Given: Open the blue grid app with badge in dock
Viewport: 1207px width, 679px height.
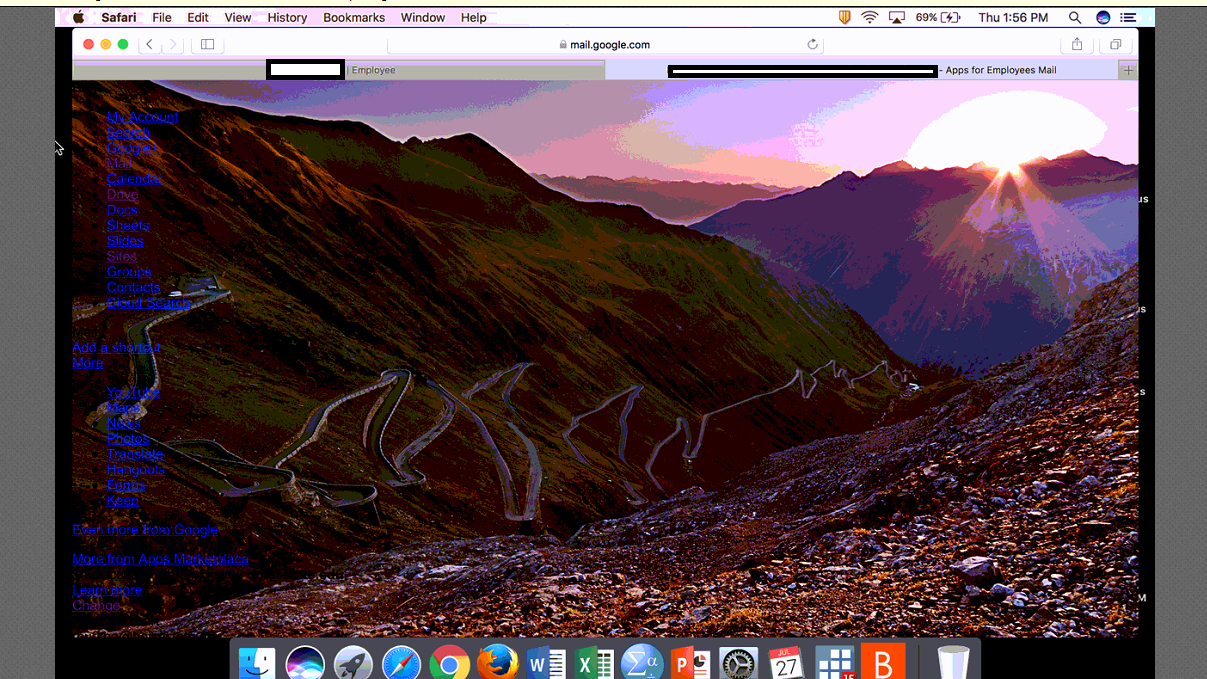Looking at the screenshot, I should click(x=834, y=662).
